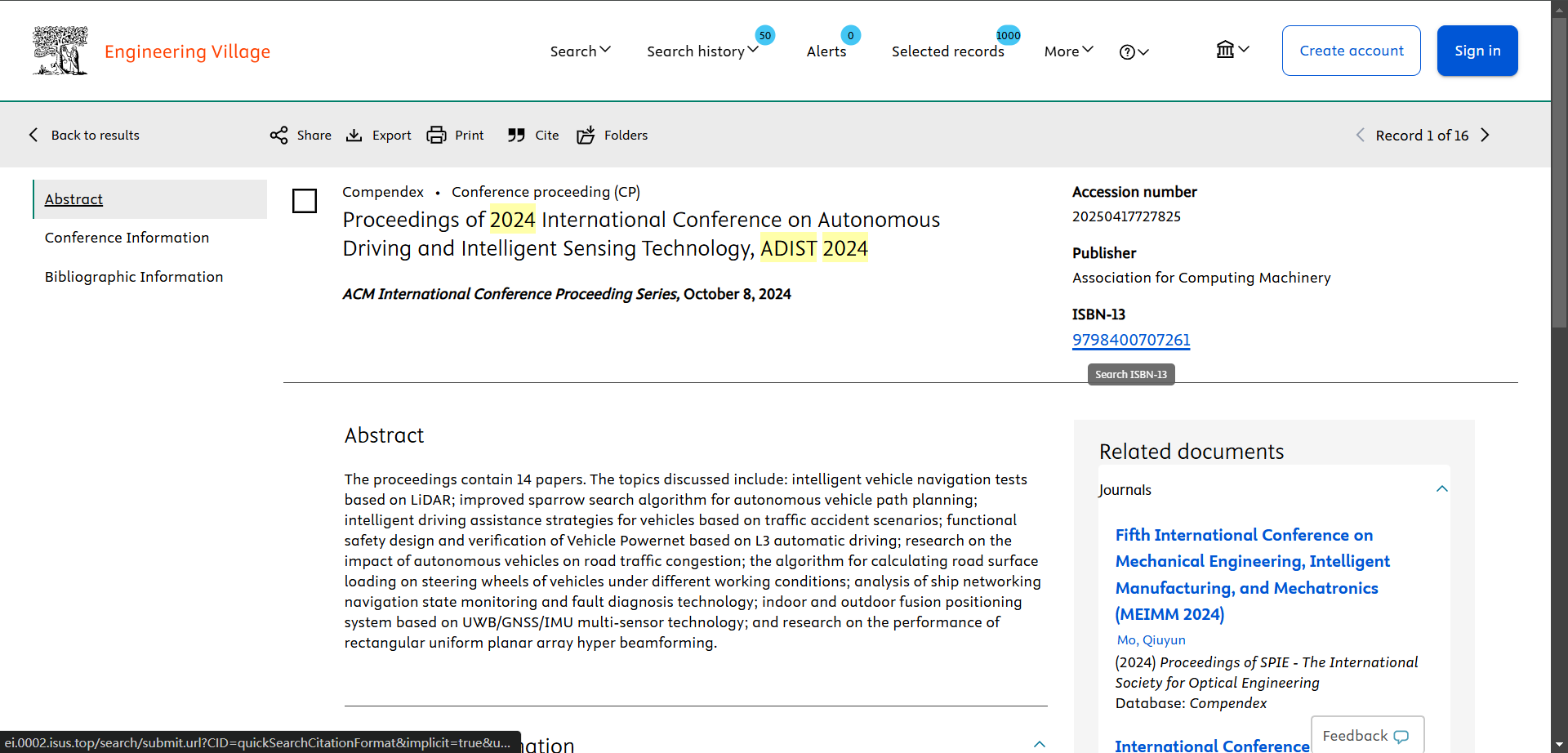Check the record selection checkbox
Image resolution: width=1568 pixels, height=753 pixels.
[x=305, y=201]
